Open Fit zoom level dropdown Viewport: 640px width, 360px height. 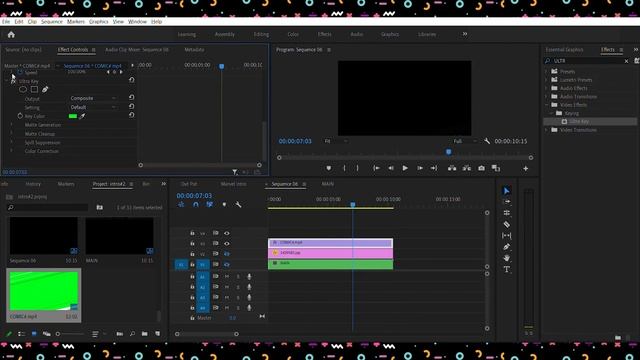(x=336, y=141)
